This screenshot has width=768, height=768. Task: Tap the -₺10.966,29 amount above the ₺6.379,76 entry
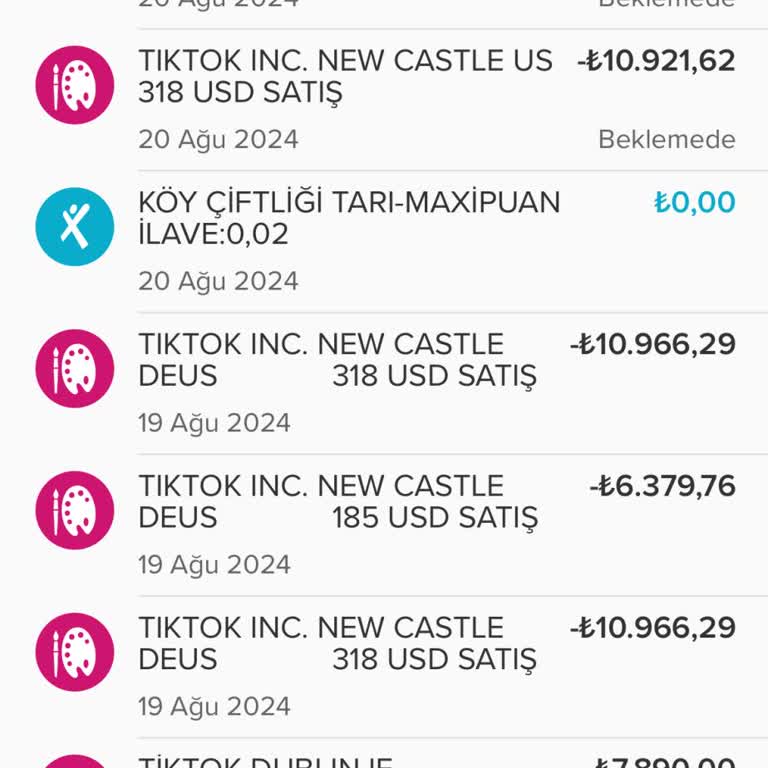(x=652, y=345)
